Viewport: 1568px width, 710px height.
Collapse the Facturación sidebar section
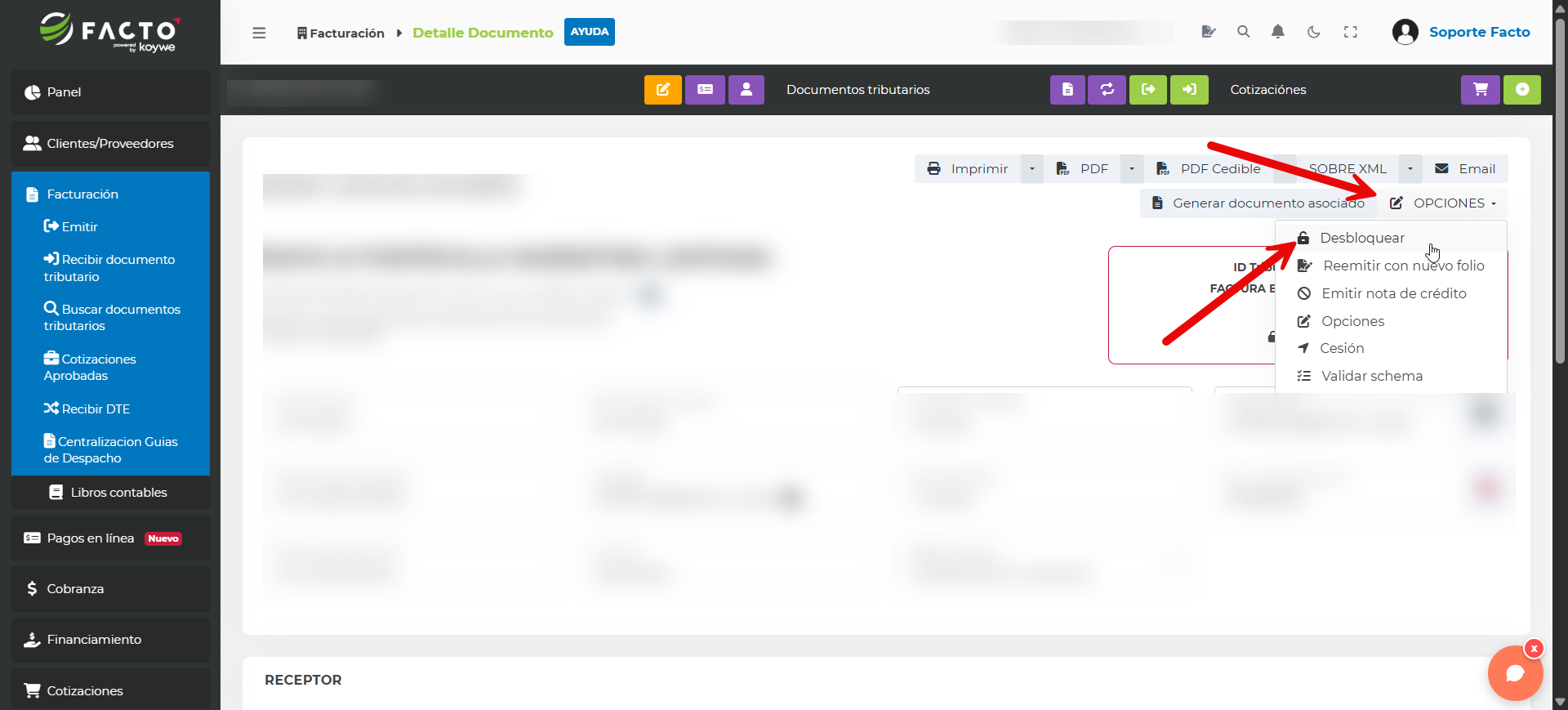[x=110, y=194]
